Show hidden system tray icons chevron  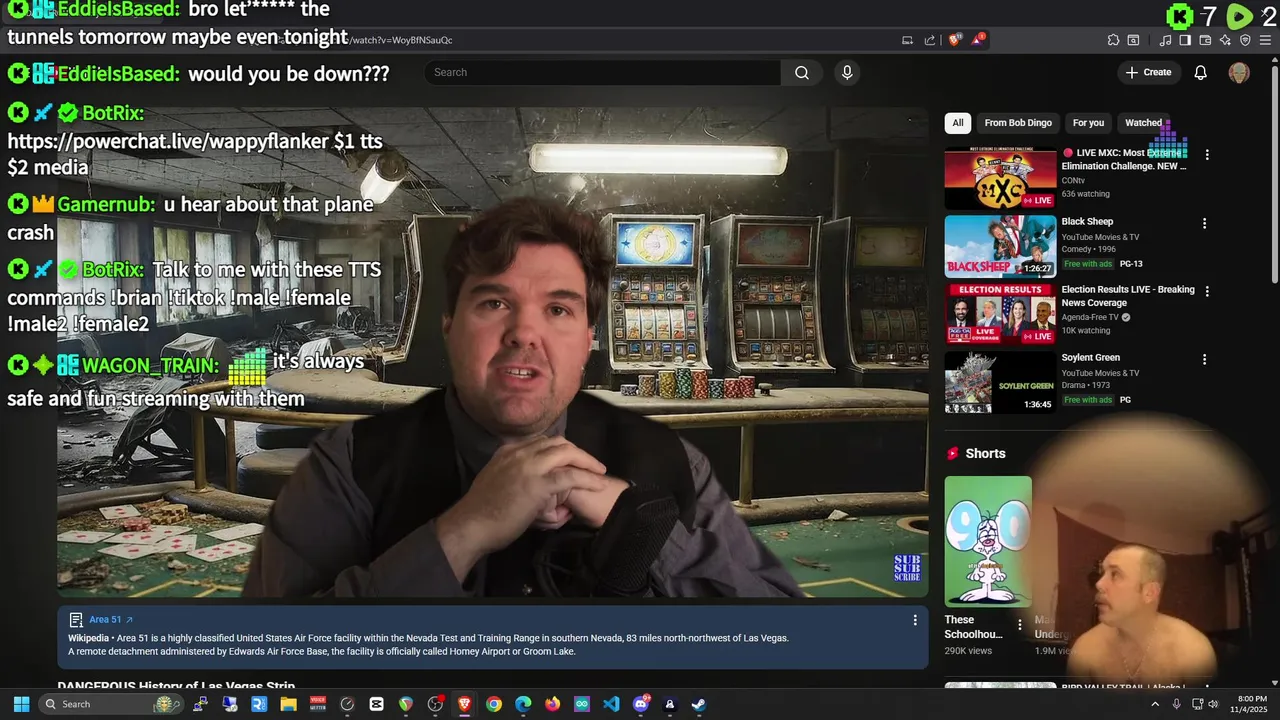(x=1155, y=704)
